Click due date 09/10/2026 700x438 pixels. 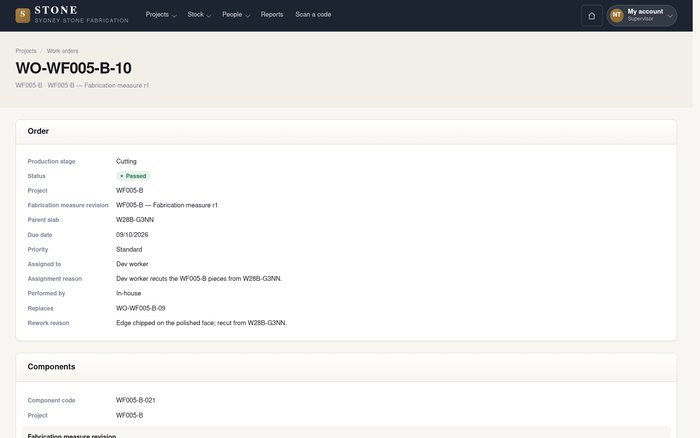[132, 235]
